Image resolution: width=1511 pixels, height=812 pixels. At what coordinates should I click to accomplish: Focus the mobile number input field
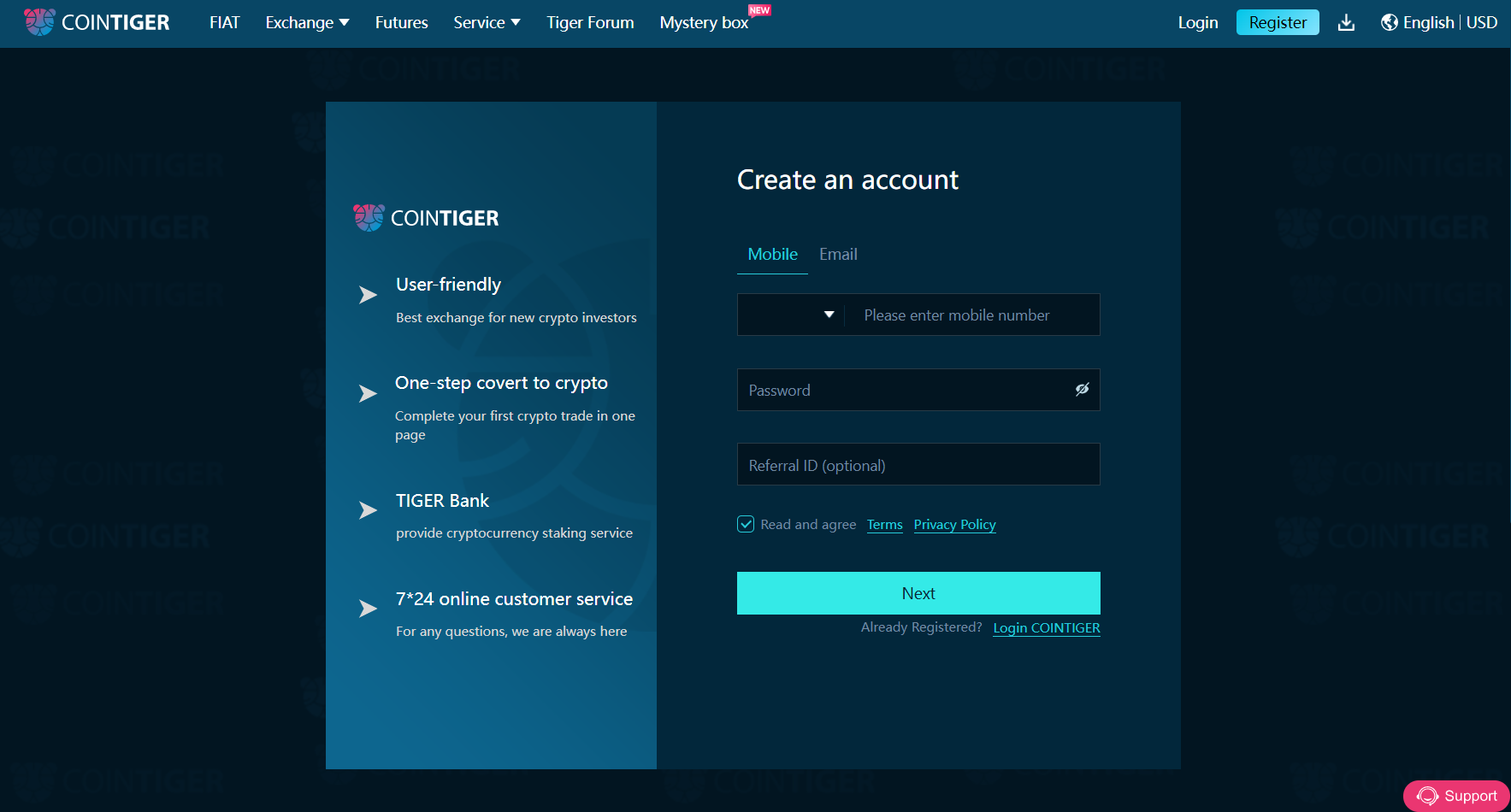972,315
